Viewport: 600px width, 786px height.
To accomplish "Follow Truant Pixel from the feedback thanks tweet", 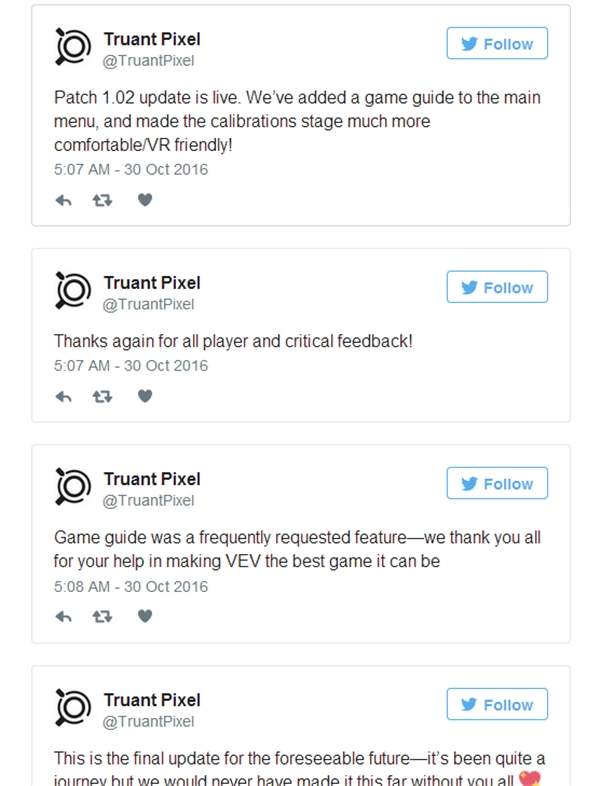I will (497, 287).
